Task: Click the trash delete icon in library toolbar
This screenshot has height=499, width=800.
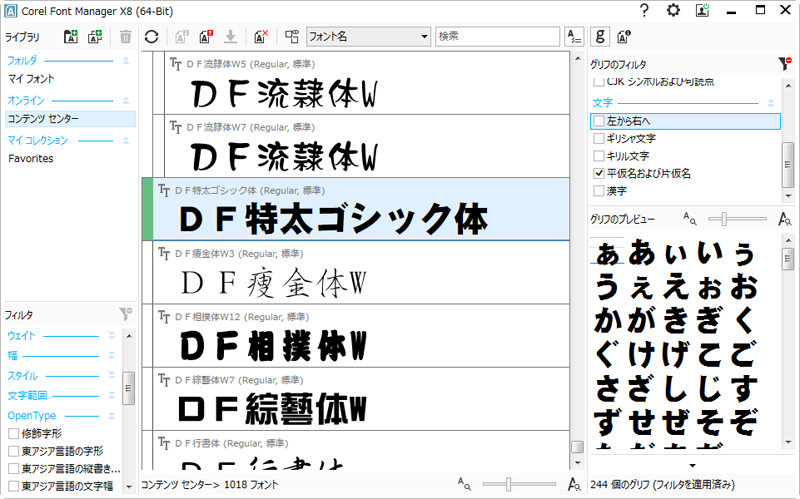Action: coord(125,37)
